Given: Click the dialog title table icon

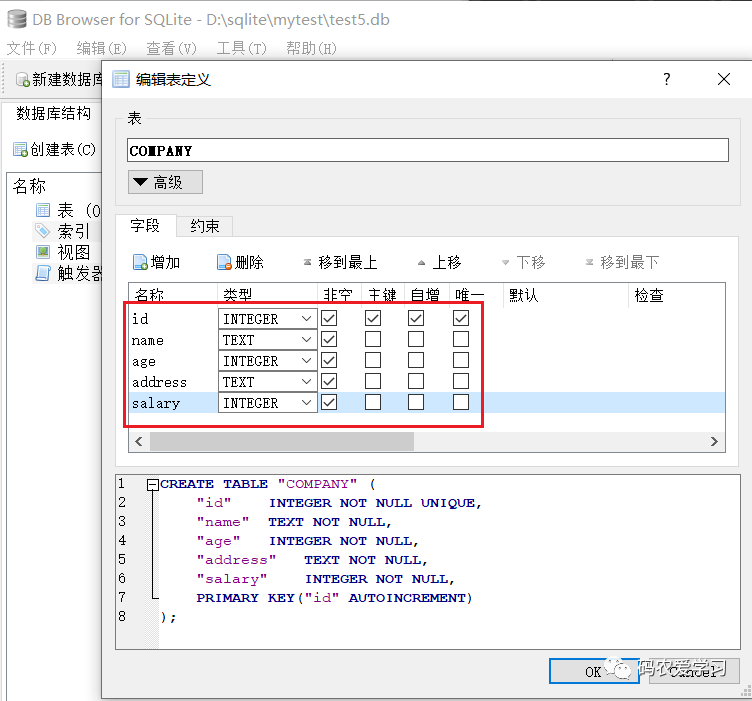Looking at the screenshot, I should coord(121,79).
